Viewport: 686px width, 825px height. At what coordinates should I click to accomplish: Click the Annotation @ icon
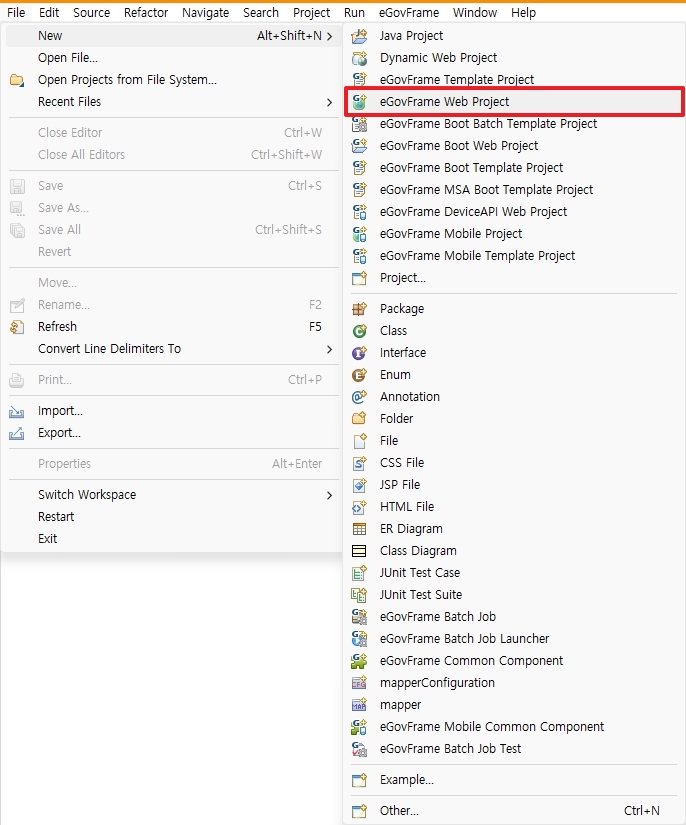pyautogui.click(x=359, y=397)
